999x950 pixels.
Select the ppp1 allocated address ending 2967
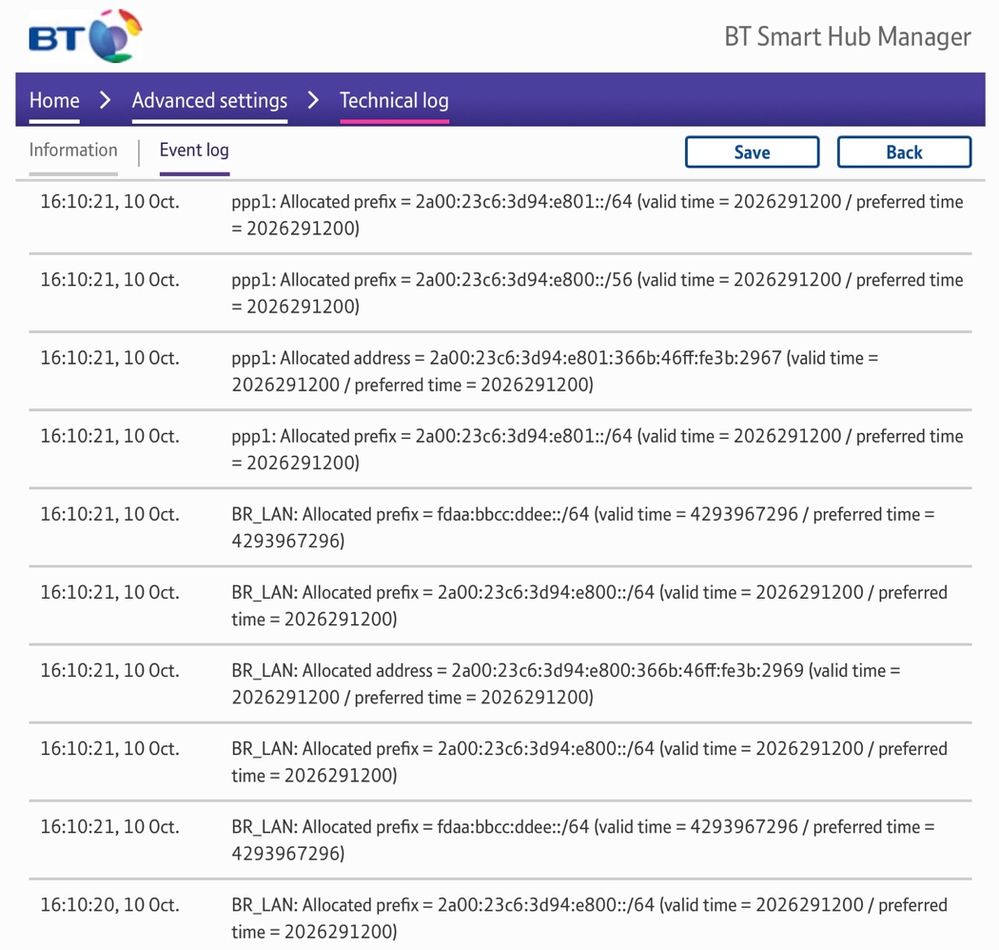555,371
